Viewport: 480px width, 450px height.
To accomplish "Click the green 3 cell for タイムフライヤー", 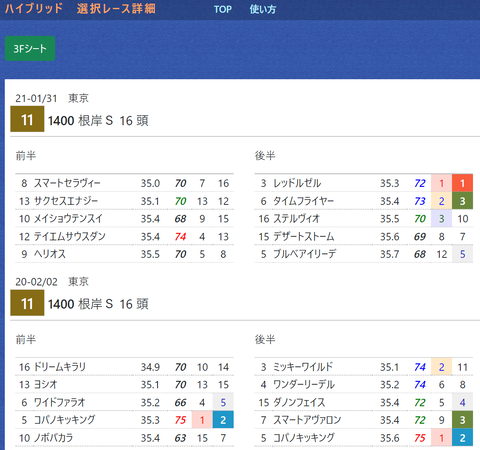I will 462,201.
